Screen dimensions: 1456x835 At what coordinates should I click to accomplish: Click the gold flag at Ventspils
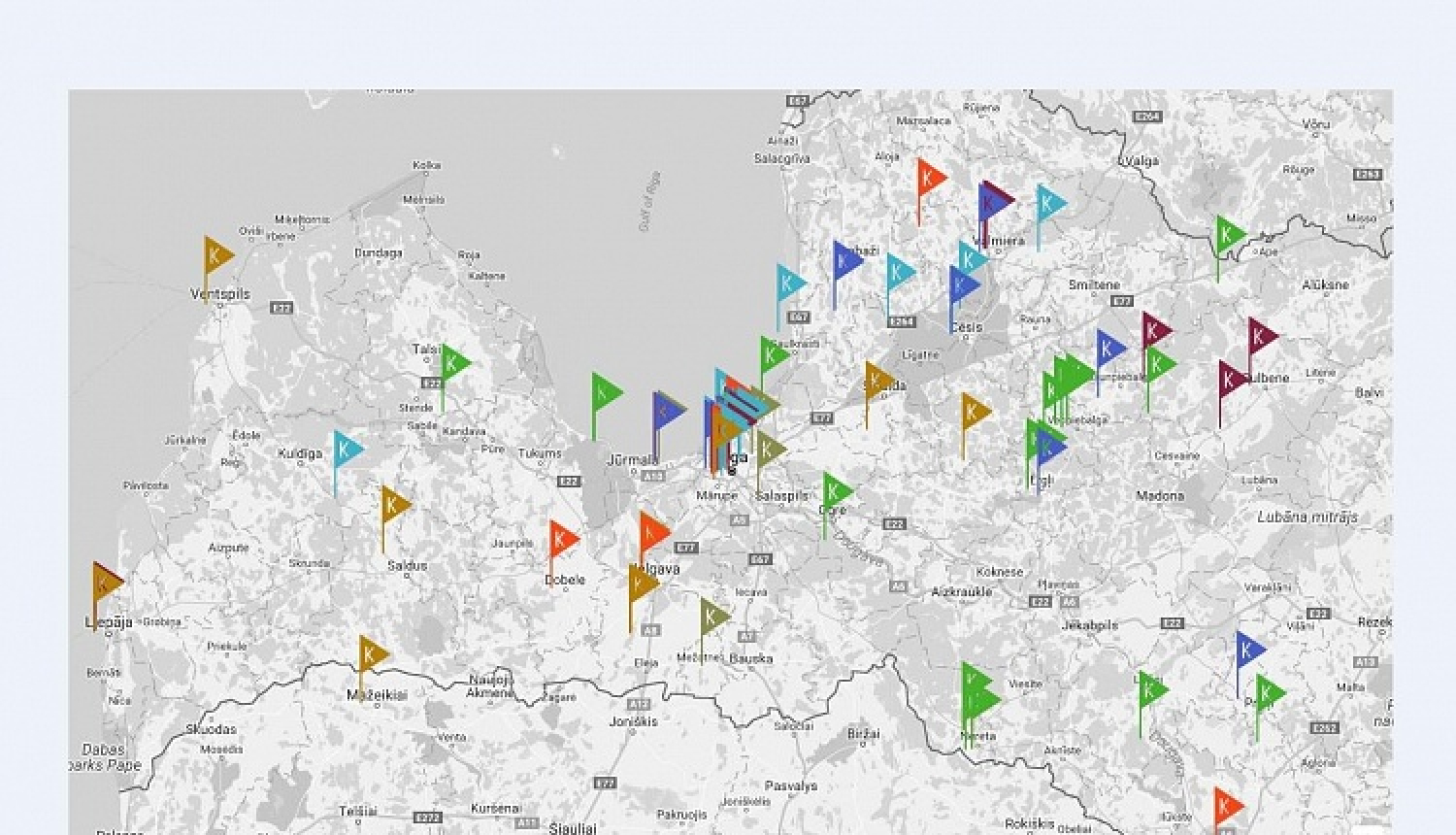tap(216, 256)
